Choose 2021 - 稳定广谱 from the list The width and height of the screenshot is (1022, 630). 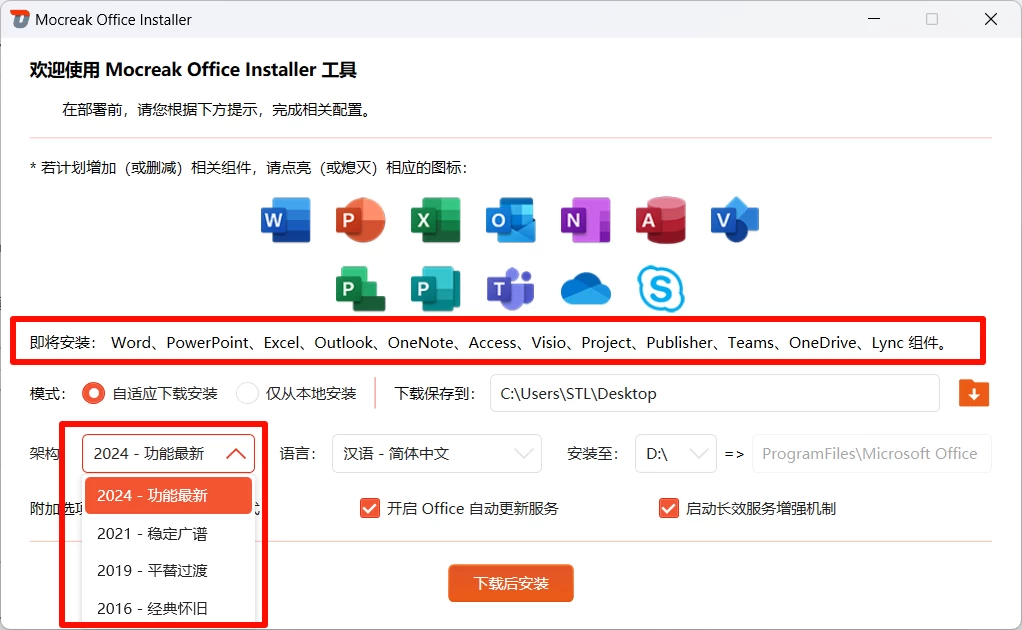pyautogui.click(x=168, y=534)
